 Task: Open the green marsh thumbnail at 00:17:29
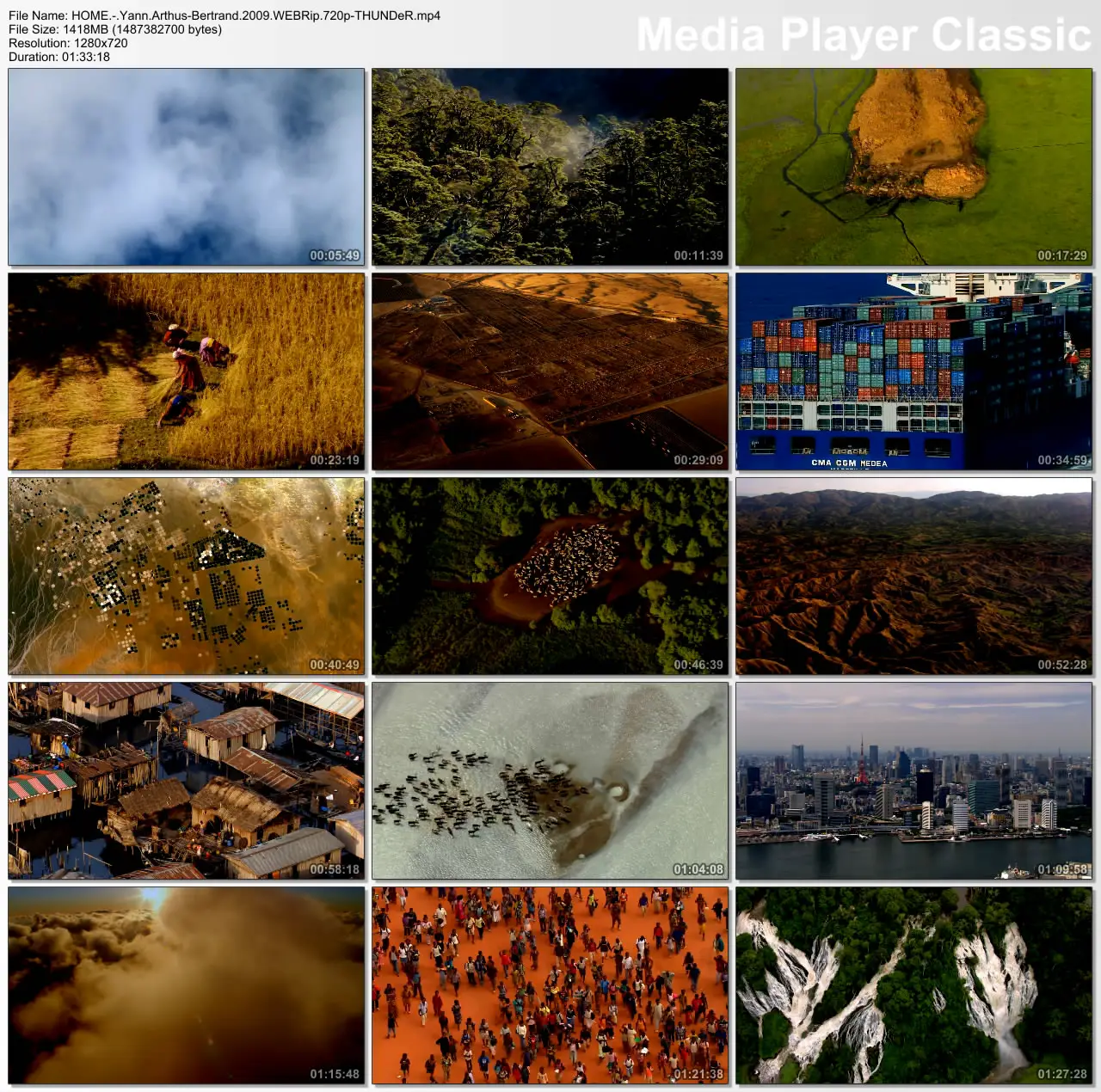(x=913, y=167)
